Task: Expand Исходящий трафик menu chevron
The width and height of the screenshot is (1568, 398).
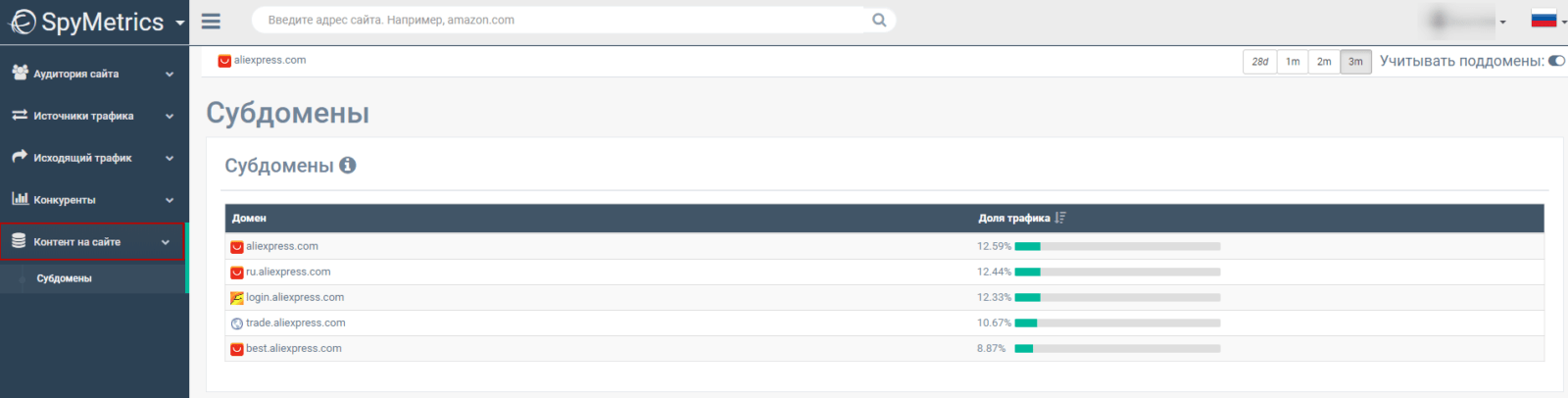Action: [x=170, y=158]
